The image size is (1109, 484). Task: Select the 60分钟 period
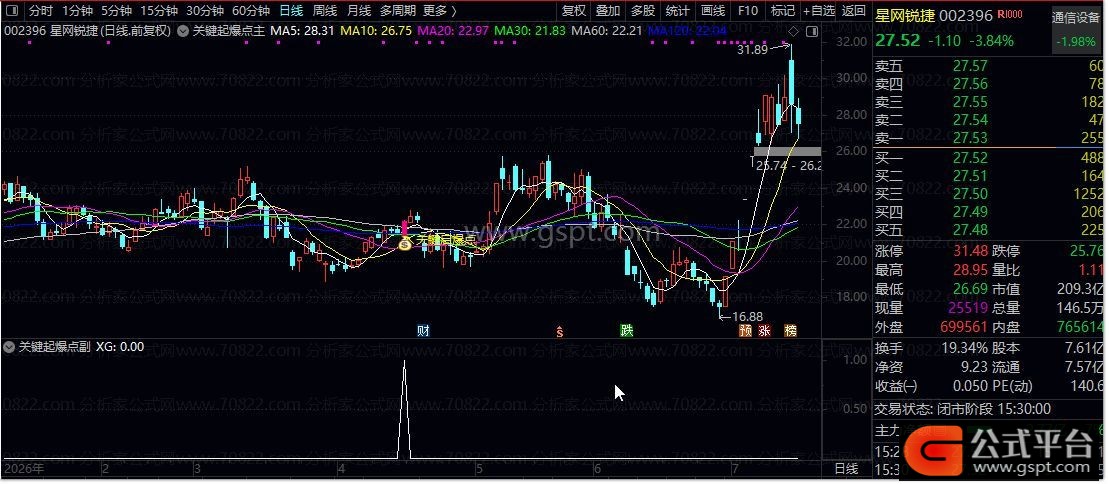(250, 11)
